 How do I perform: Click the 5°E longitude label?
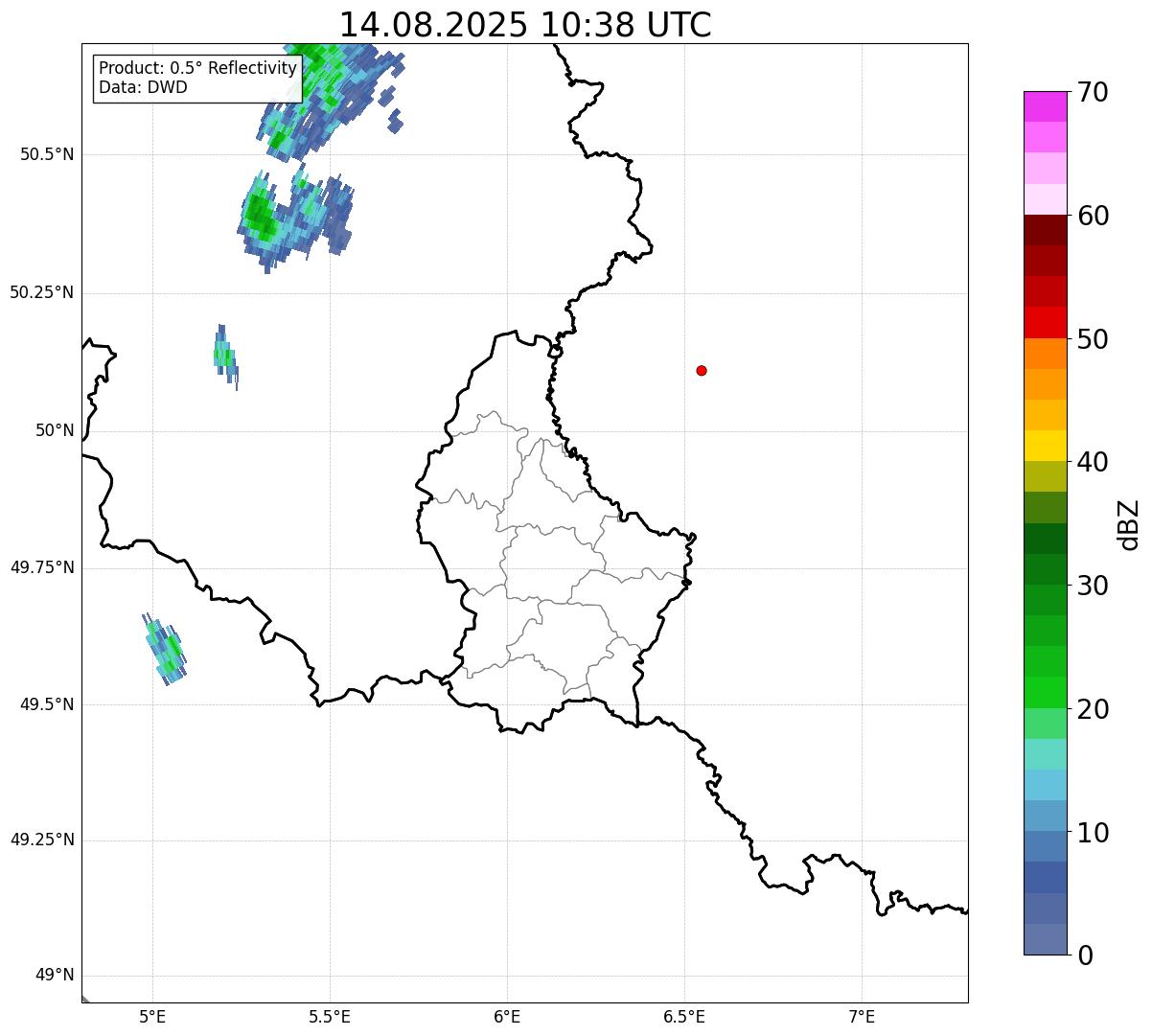click(x=152, y=1016)
